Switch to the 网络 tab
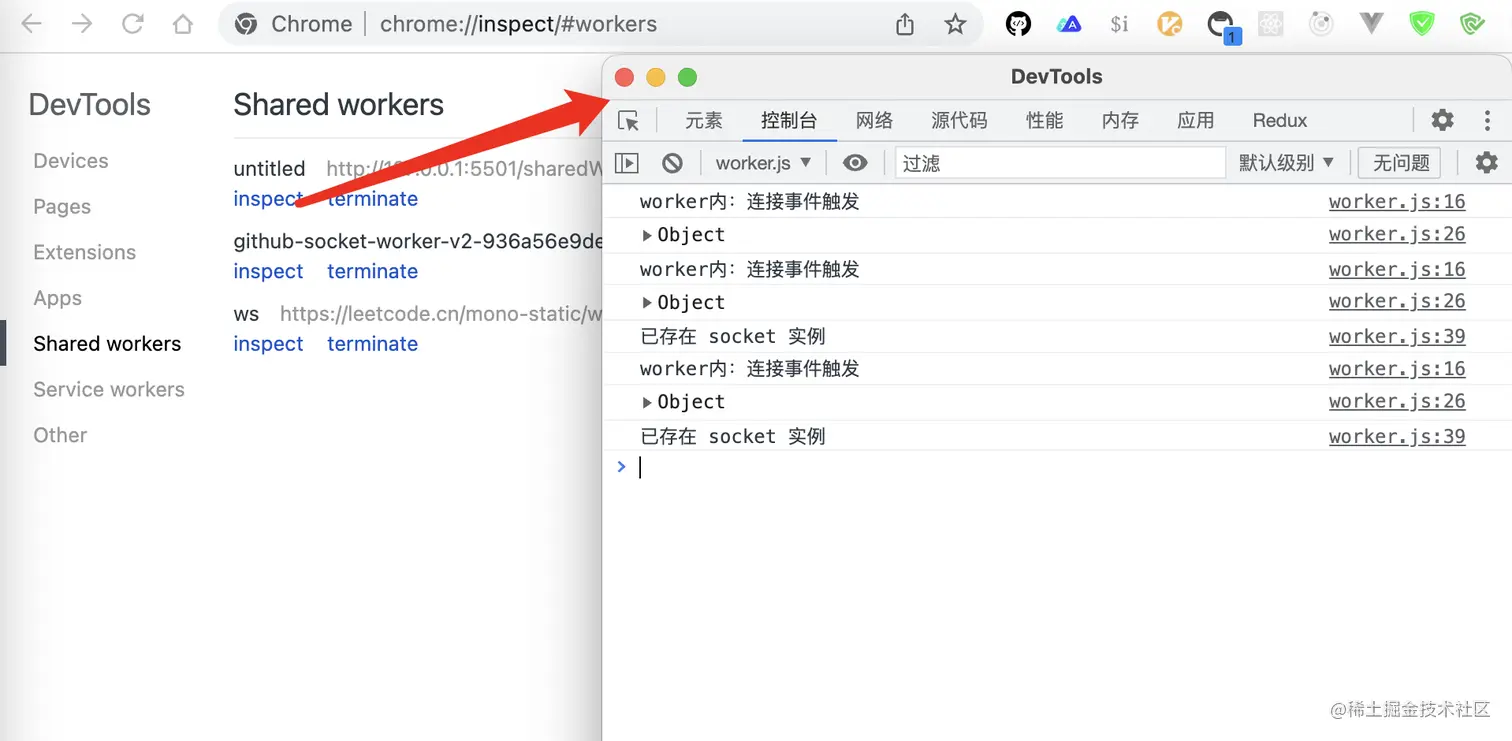 click(874, 120)
